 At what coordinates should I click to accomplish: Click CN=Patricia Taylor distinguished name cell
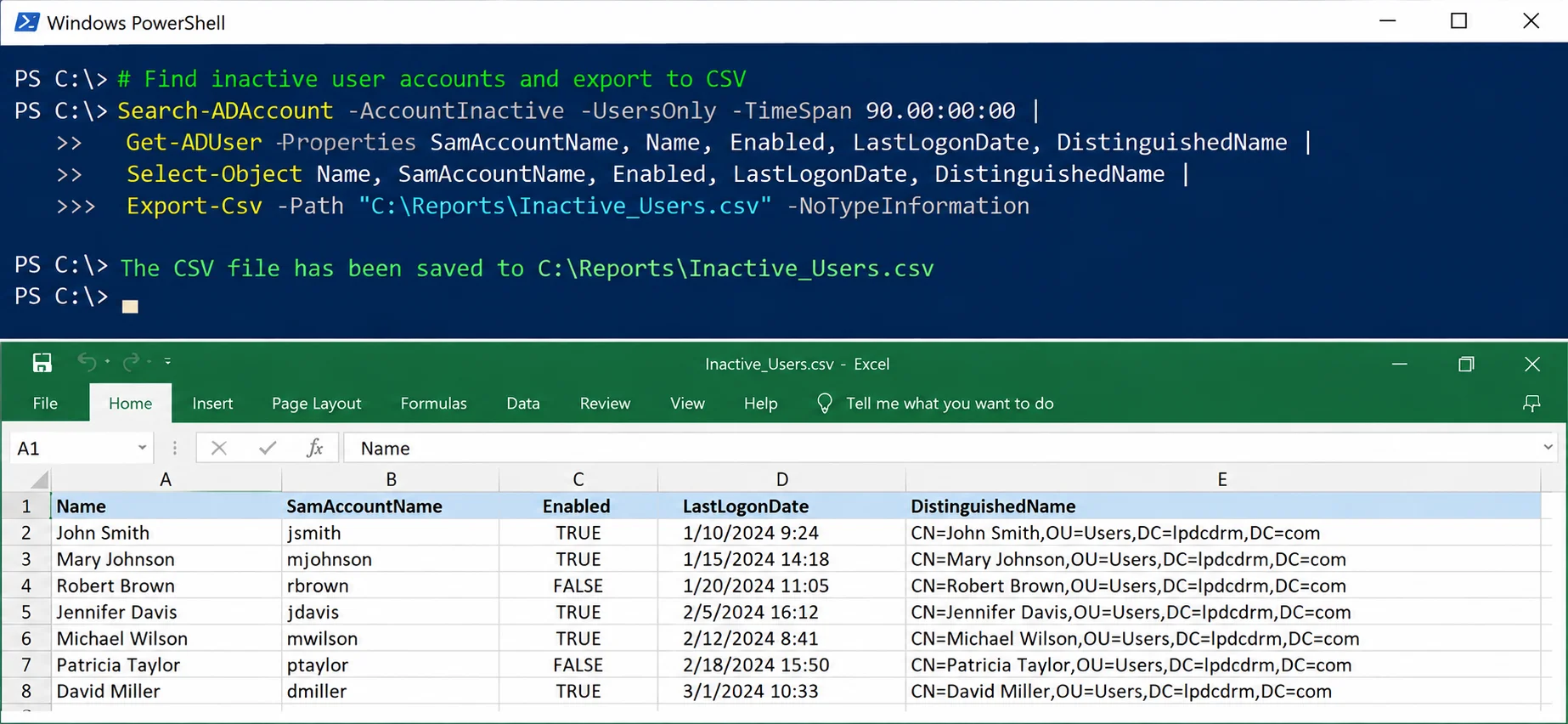1222,665
